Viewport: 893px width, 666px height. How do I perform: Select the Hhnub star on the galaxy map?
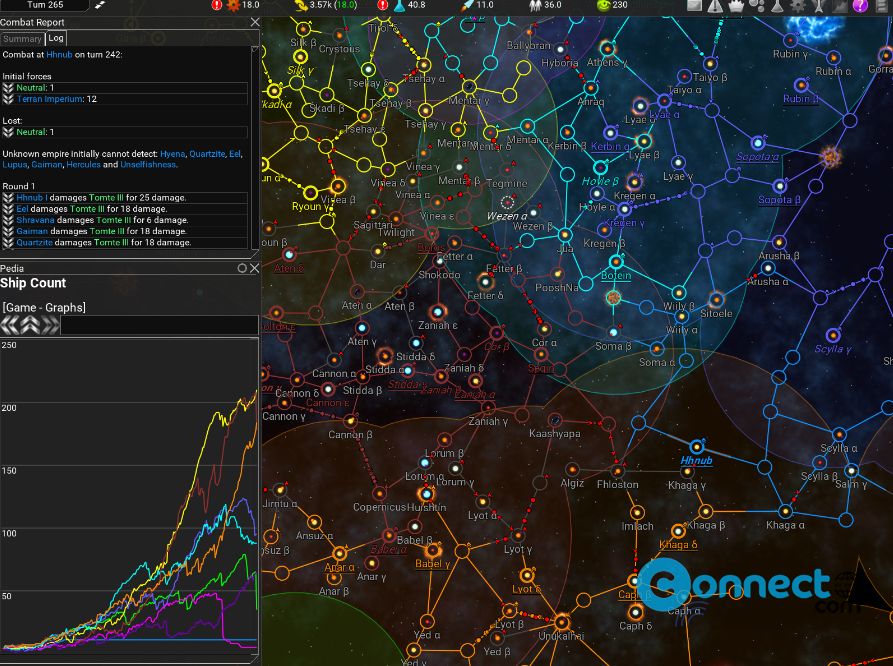(697, 447)
